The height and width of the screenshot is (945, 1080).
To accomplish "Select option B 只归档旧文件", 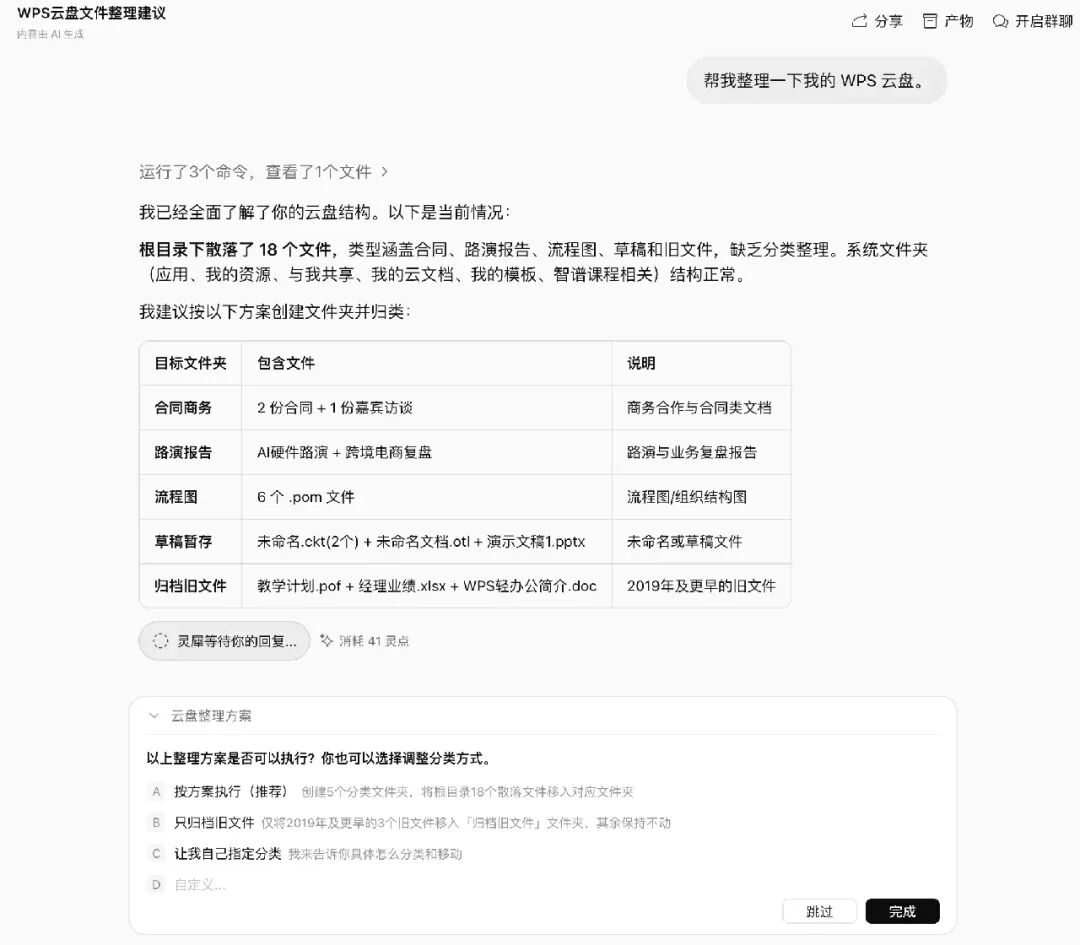I will [409, 822].
